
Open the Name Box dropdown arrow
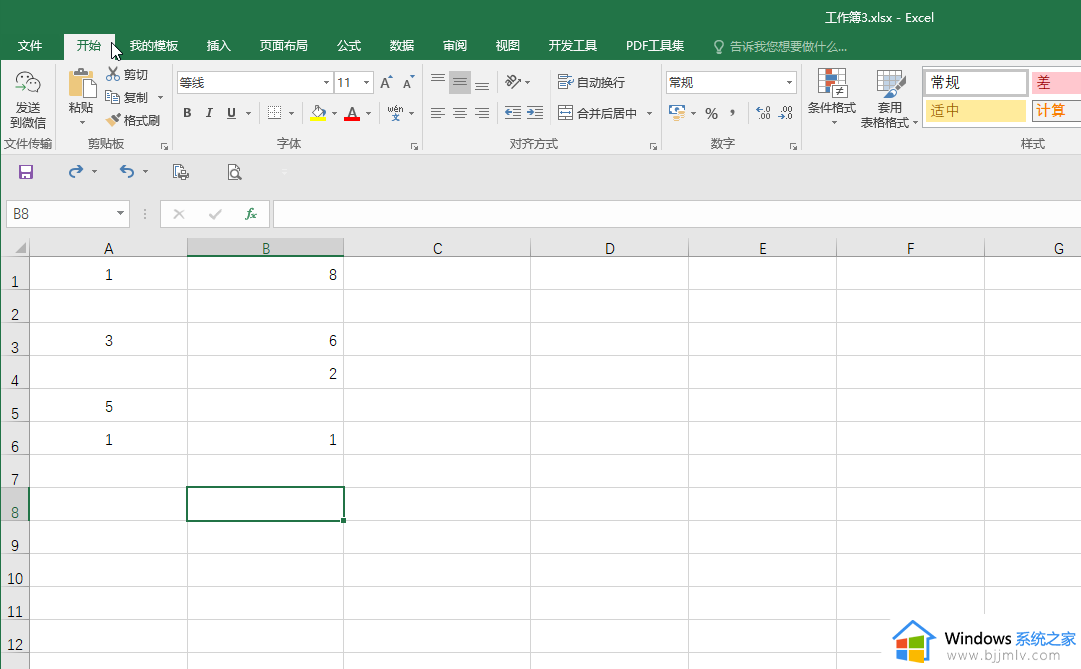(x=121, y=214)
